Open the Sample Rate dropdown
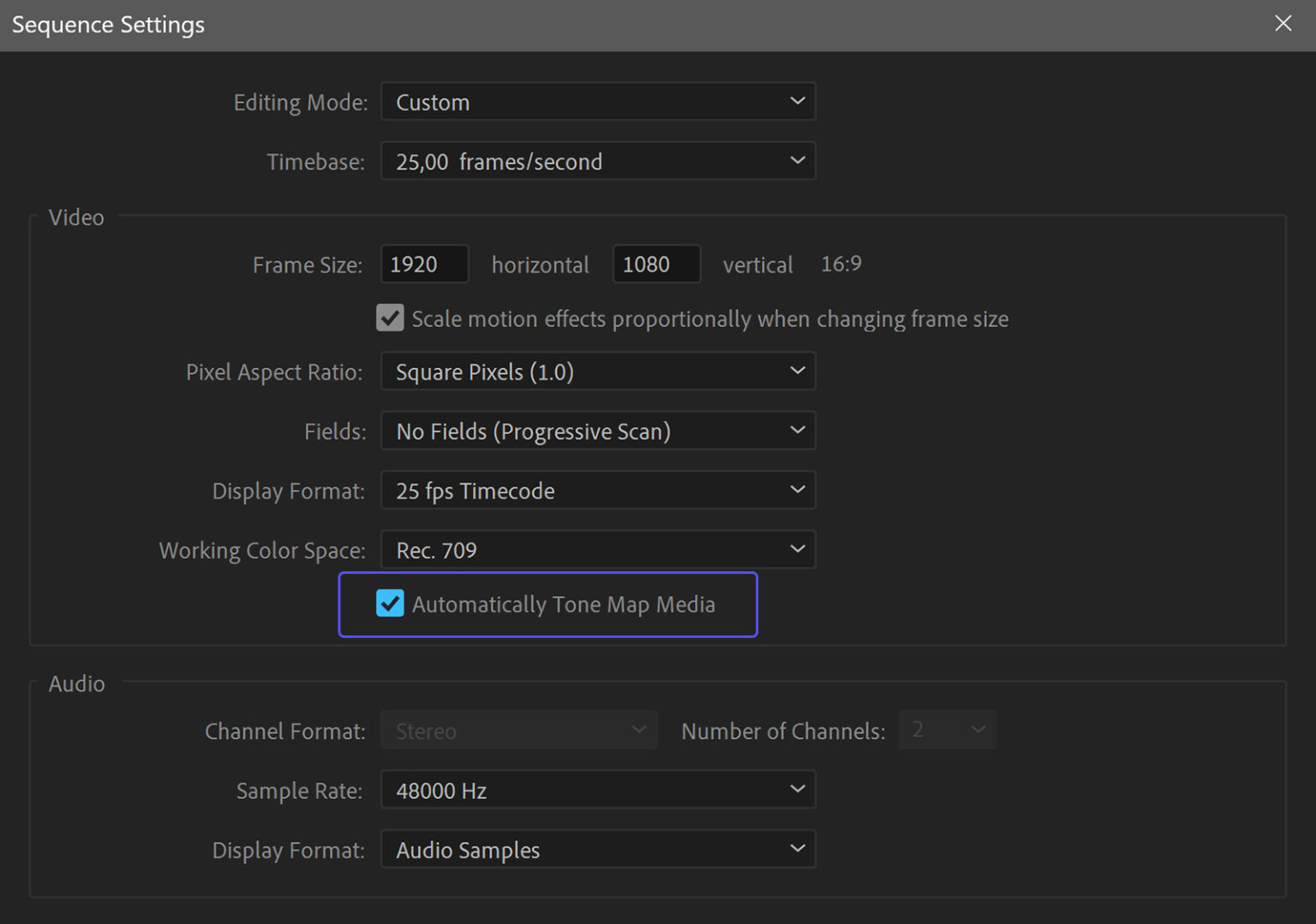 pyautogui.click(x=598, y=790)
